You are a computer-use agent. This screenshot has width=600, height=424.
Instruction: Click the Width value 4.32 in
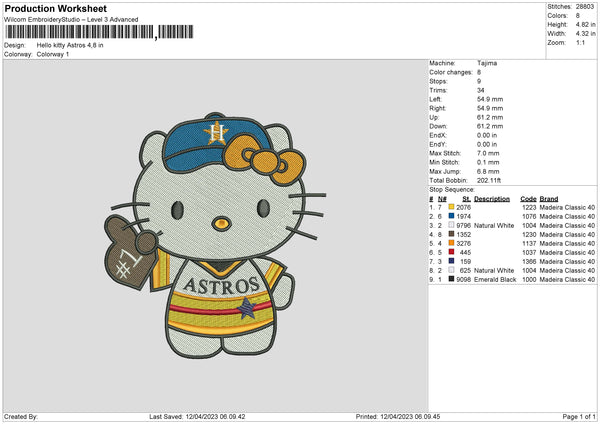(x=585, y=34)
